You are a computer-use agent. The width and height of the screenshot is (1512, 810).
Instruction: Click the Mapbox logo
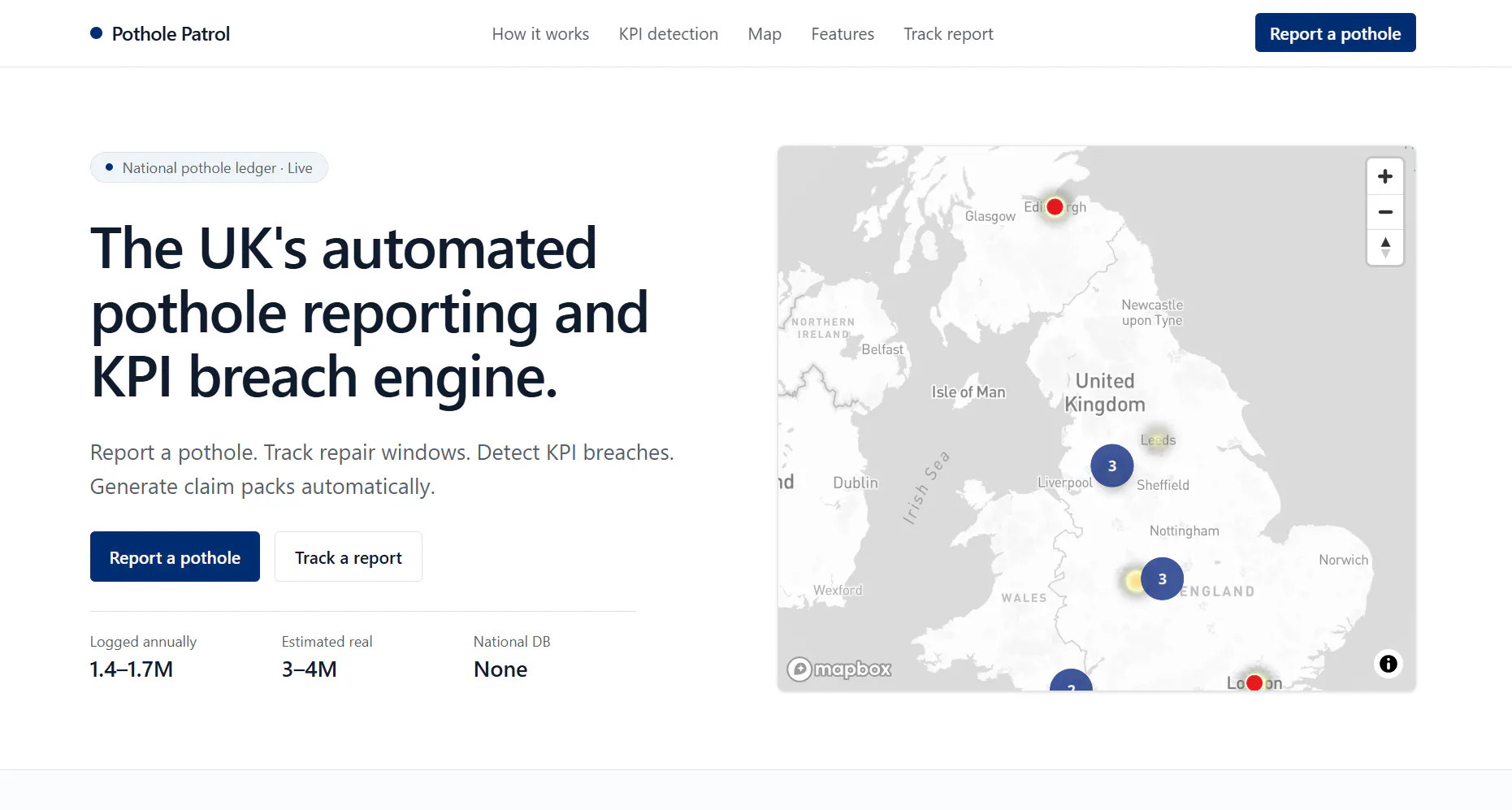pos(839,669)
